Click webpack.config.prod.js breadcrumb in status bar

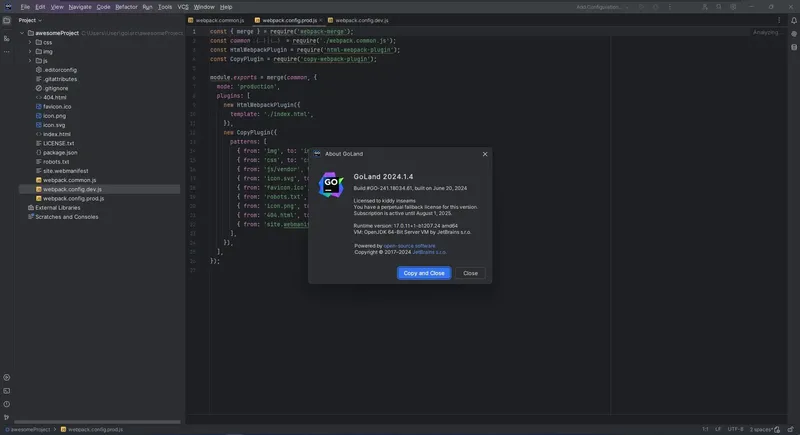92,429
